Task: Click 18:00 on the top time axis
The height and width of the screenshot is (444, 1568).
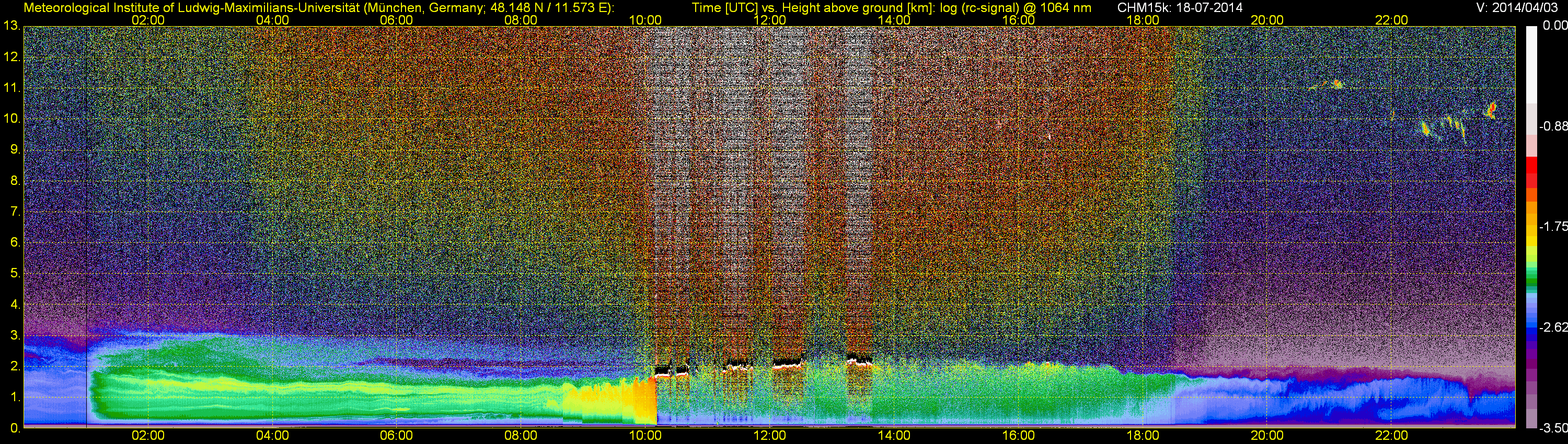Action: click(x=1143, y=20)
